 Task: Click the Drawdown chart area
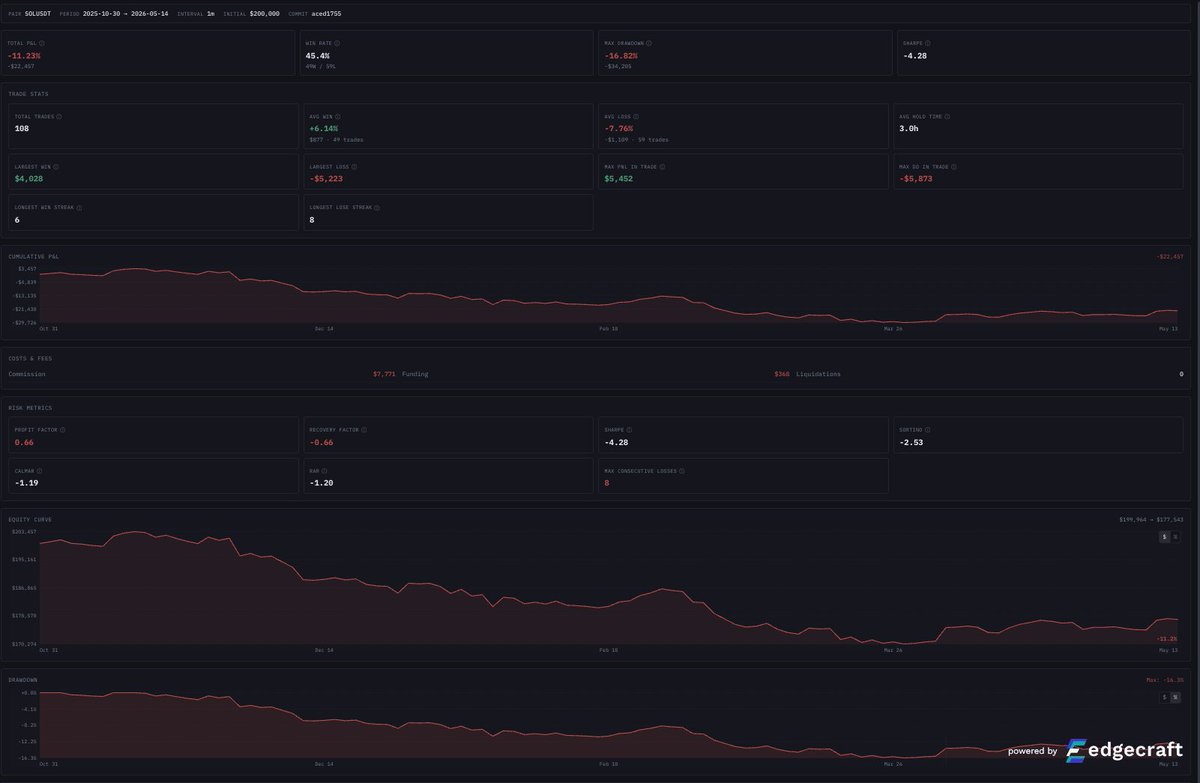pyautogui.click(x=610, y=724)
